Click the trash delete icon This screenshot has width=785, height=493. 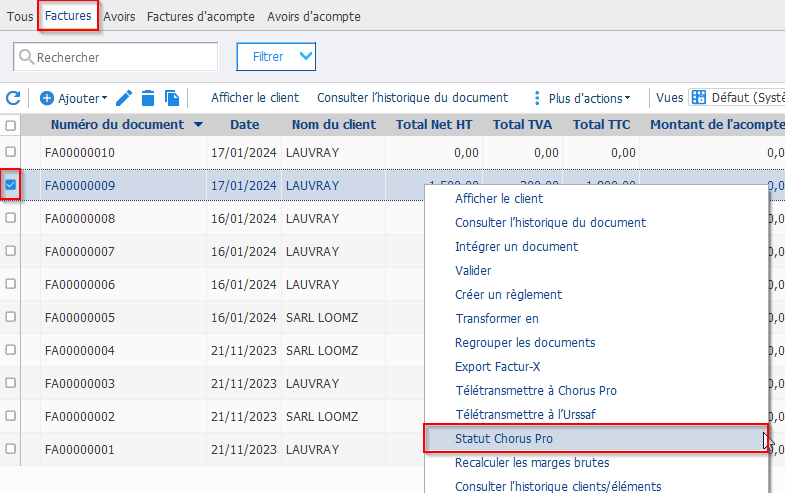point(148,98)
